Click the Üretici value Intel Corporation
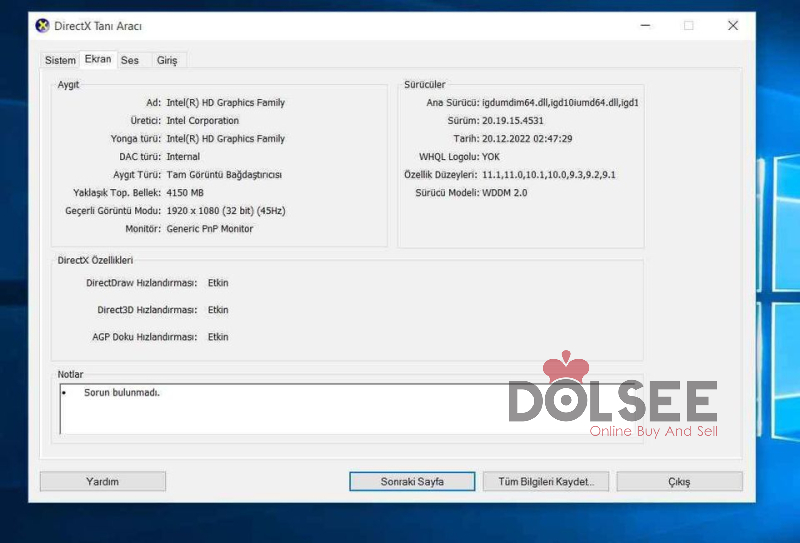Image resolution: width=800 pixels, height=543 pixels. 202,121
